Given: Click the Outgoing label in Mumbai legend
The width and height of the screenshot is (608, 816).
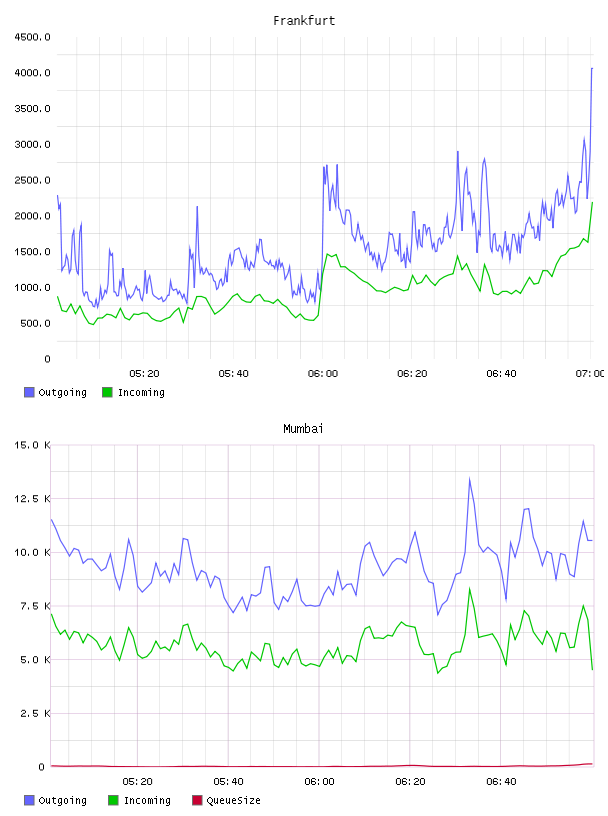Looking at the screenshot, I should click(x=62, y=801).
